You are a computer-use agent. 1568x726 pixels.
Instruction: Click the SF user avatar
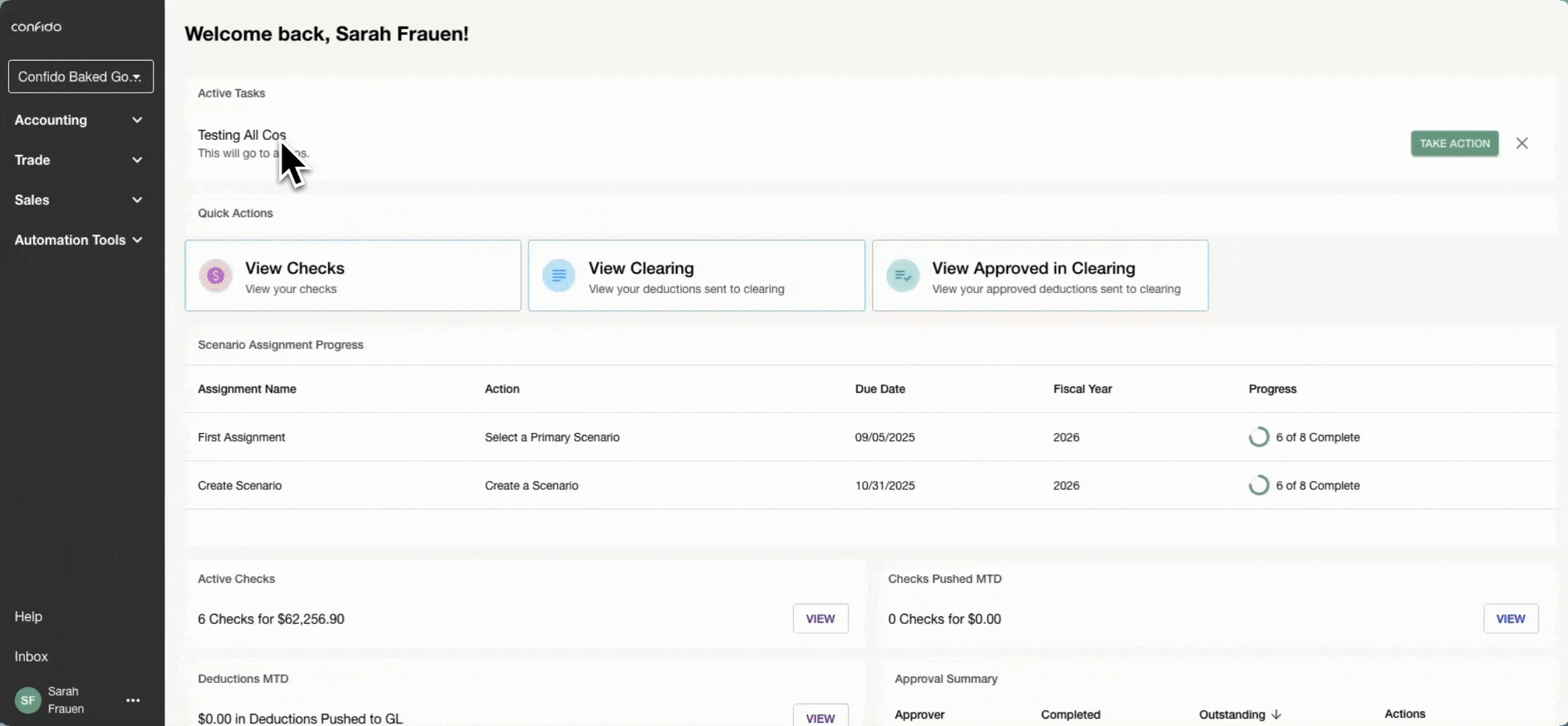(28, 700)
